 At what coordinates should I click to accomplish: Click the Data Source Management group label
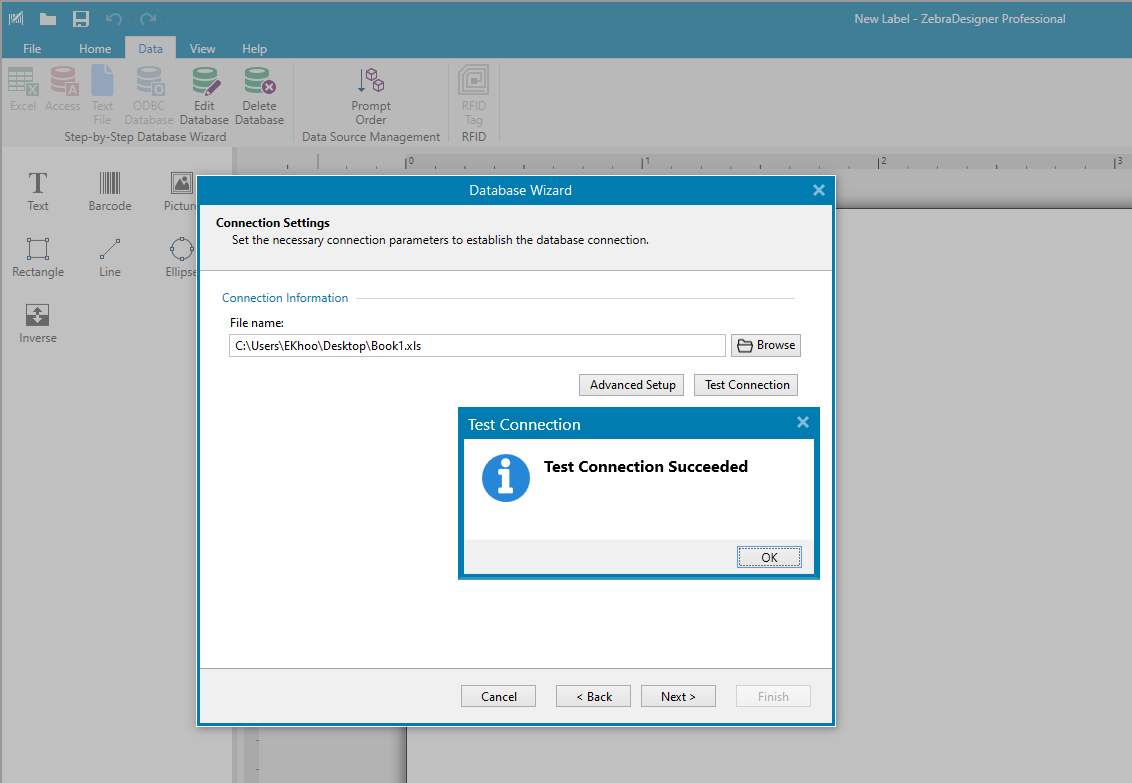pos(371,136)
